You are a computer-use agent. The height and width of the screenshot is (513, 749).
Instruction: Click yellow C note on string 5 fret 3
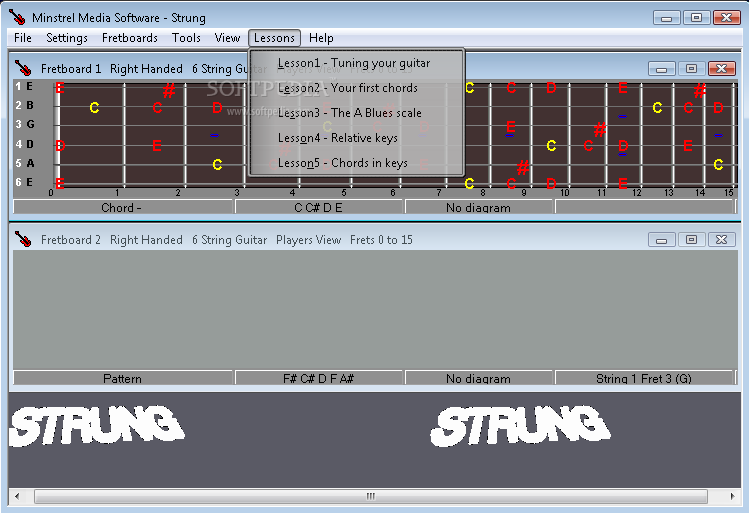217,164
